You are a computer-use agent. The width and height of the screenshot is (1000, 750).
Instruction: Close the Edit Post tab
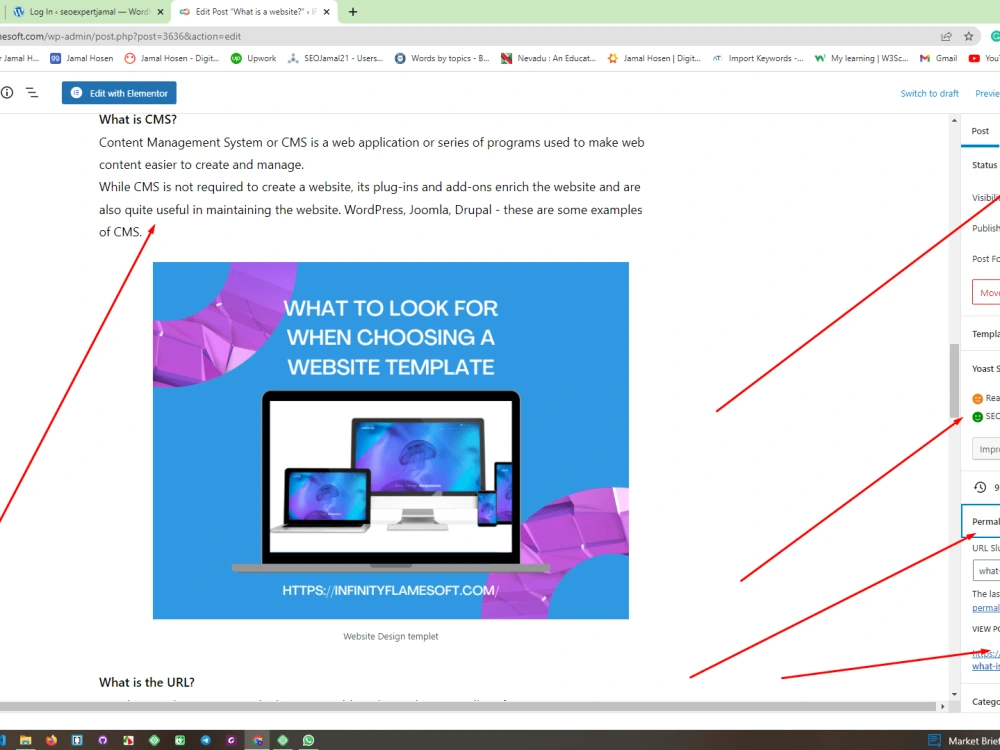(327, 11)
